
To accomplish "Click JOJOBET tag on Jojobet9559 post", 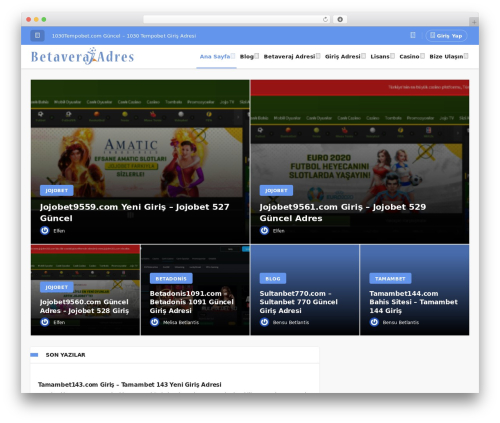I will tap(57, 190).
